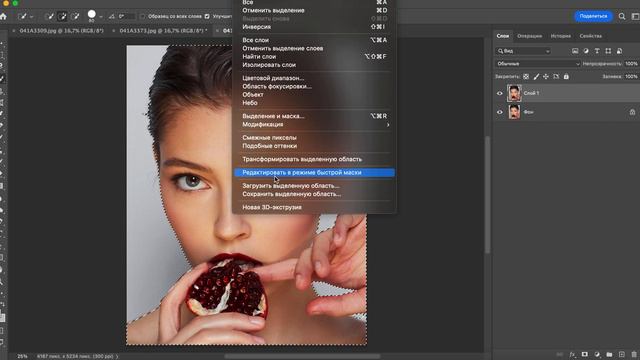Create new layer icon

(622, 355)
